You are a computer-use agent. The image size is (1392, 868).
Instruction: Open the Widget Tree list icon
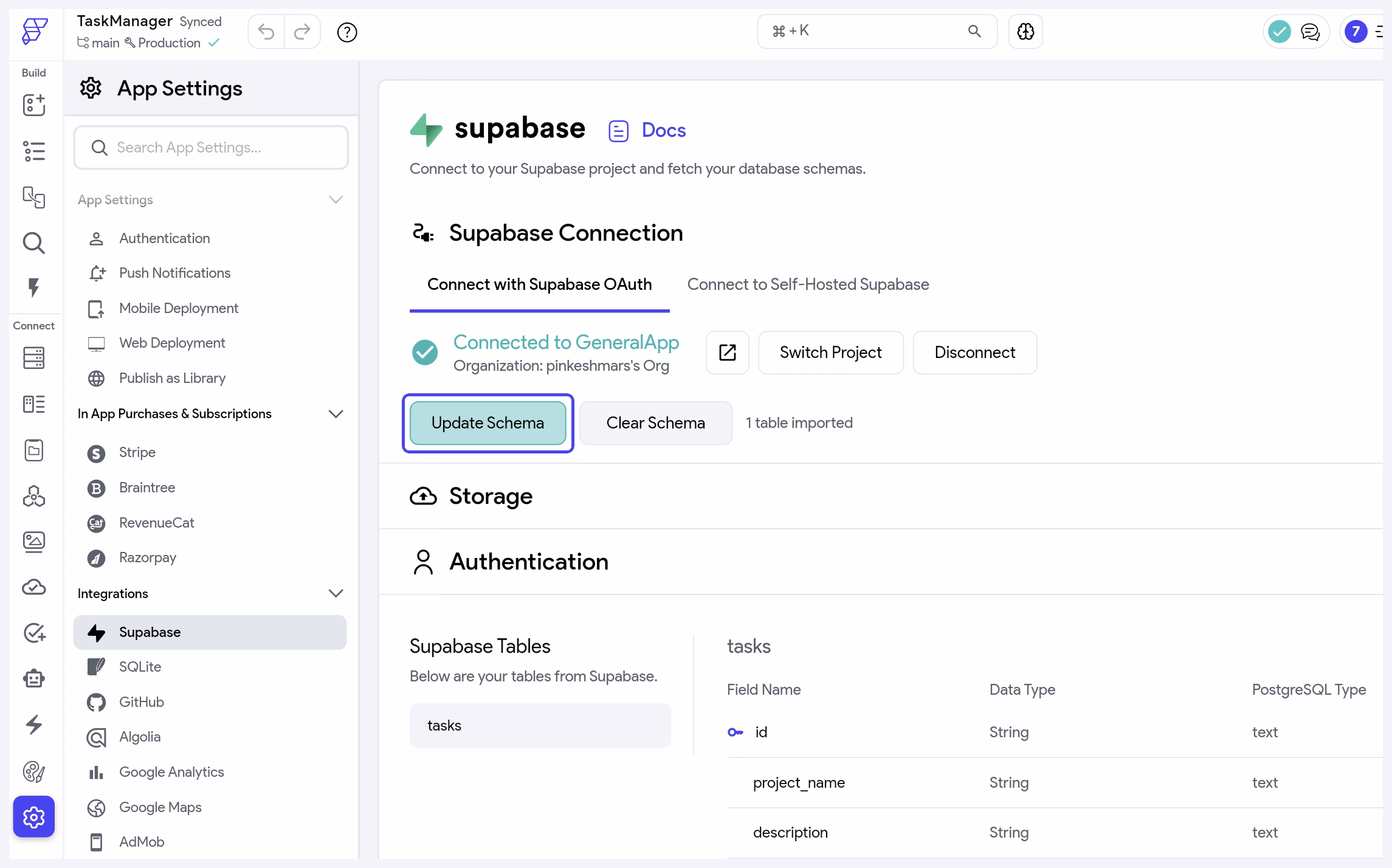pyautogui.click(x=34, y=151)
